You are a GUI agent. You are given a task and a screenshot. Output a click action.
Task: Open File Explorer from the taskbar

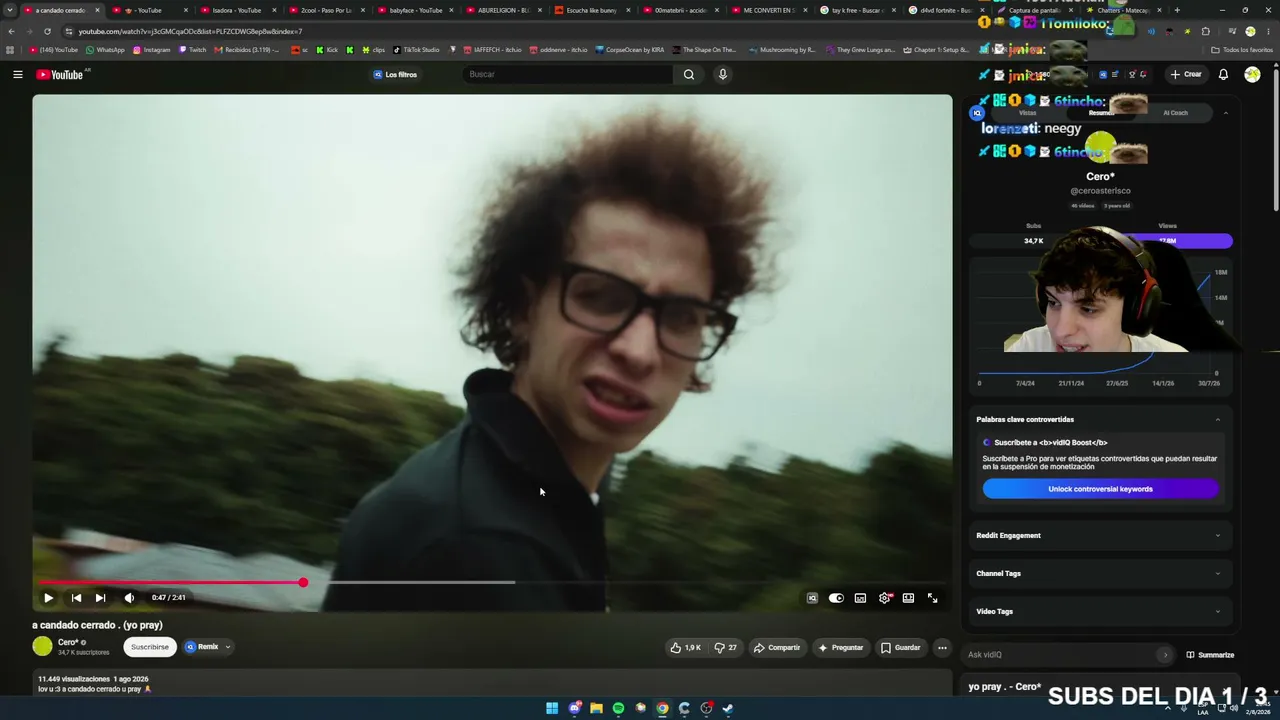pos(596,708)
